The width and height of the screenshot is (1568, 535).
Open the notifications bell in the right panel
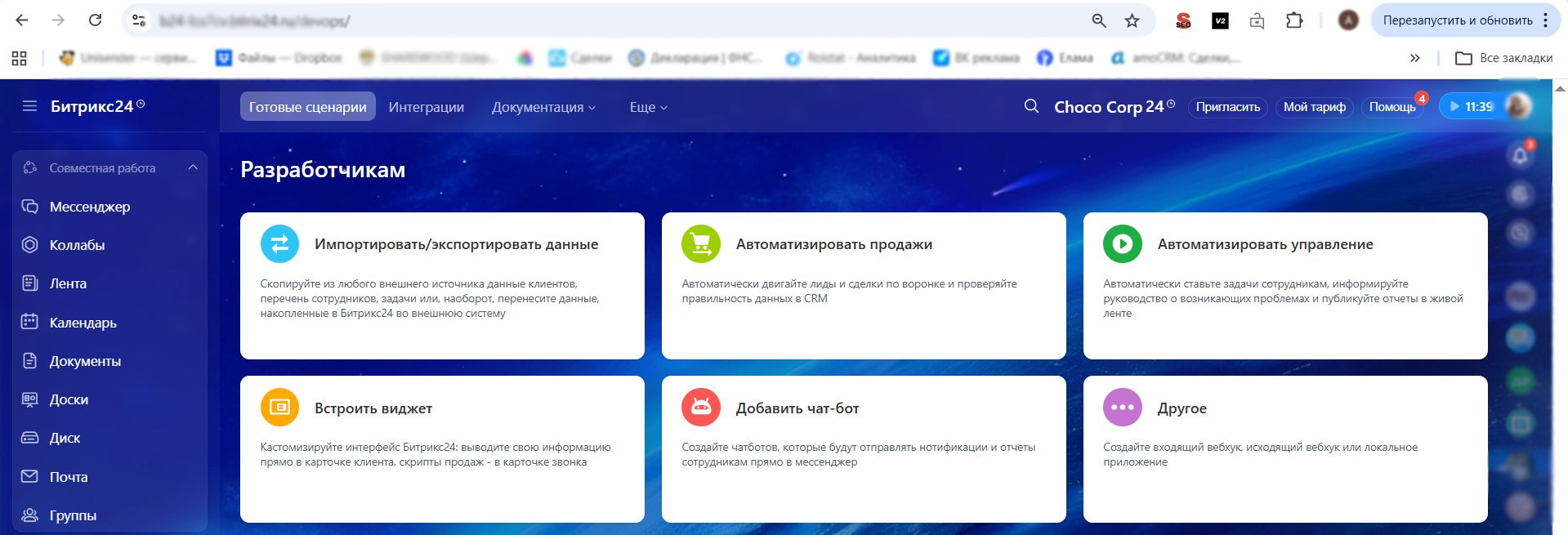1520,156
